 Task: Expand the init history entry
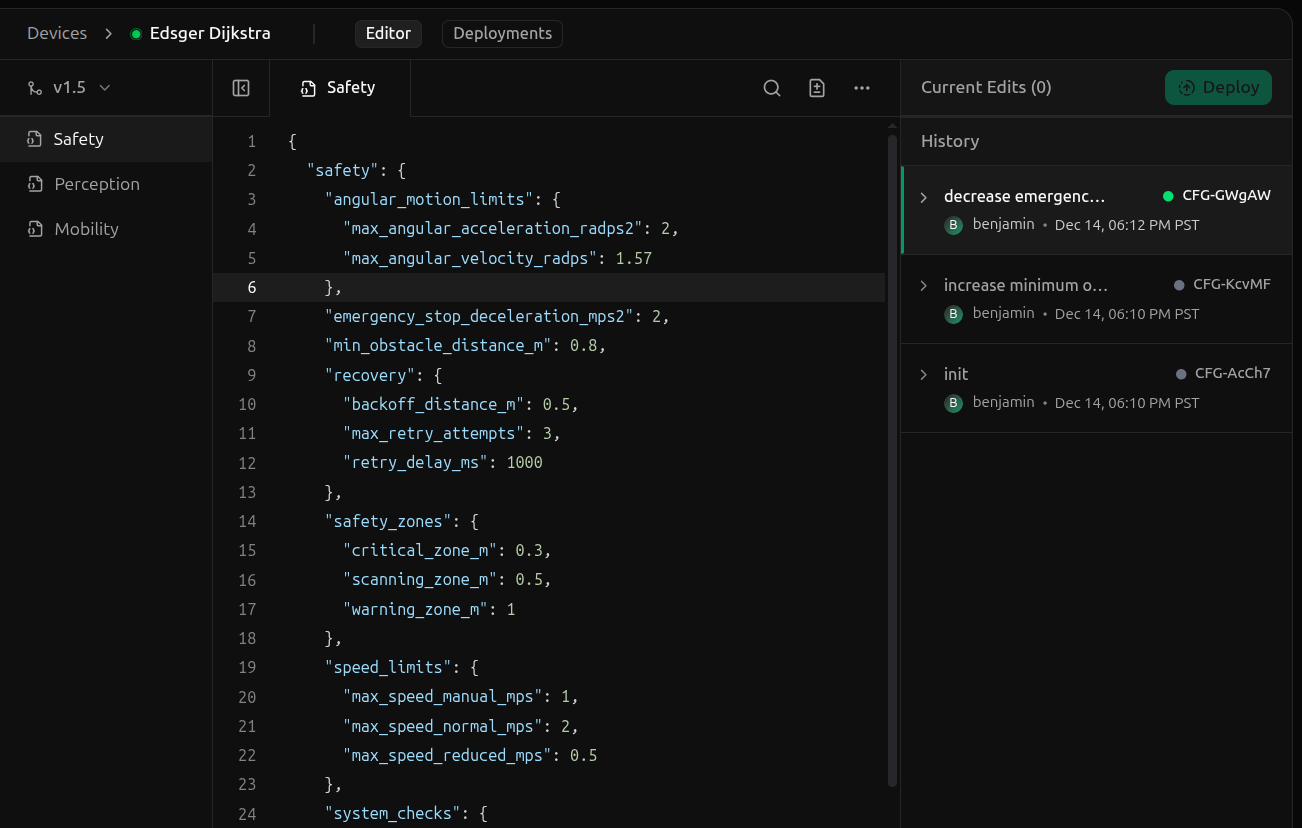pos(924,375)
